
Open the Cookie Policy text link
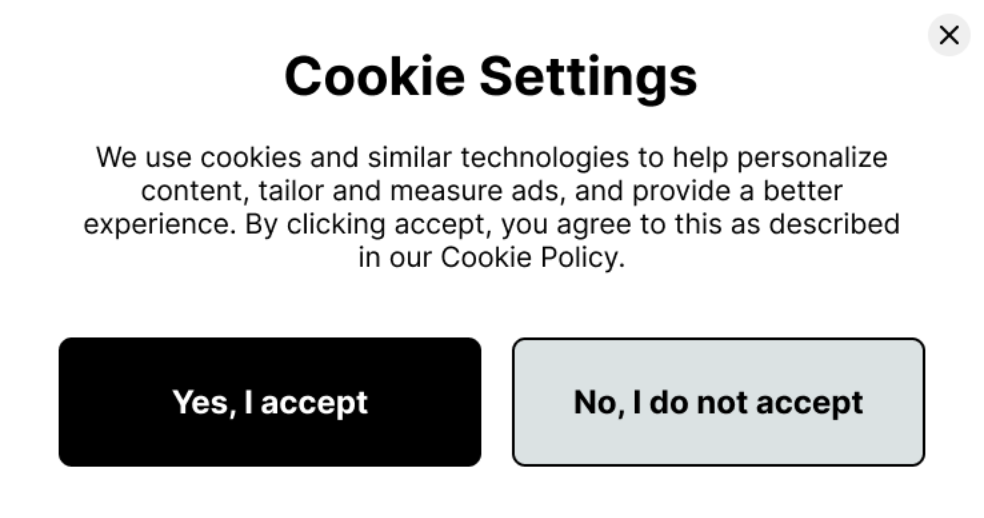(x=530, y=257)
